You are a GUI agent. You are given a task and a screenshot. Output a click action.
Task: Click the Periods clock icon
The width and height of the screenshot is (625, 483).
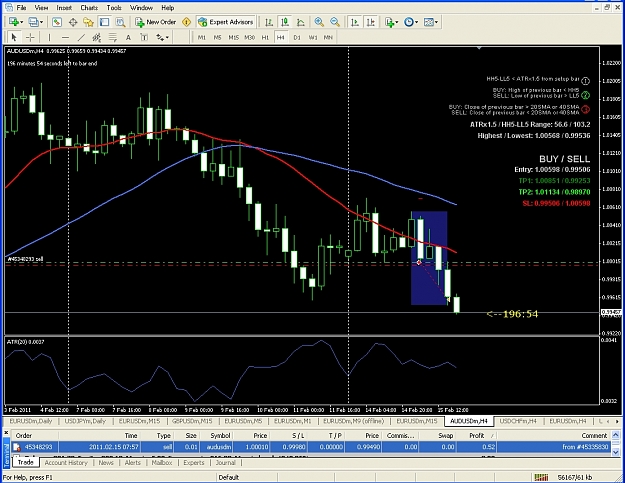pyautogui.click(x=409, y=22)
